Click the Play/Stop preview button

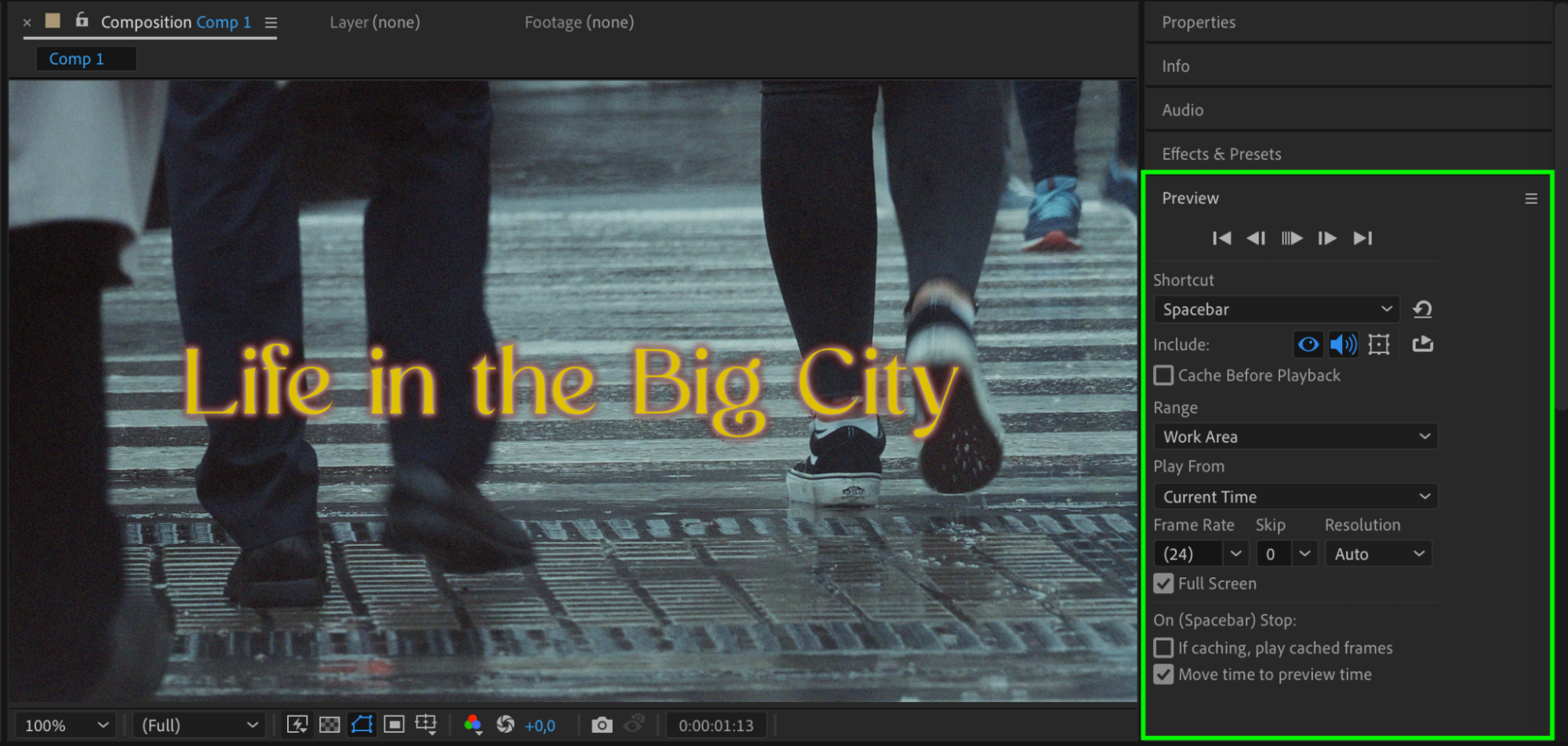(x=1292, y=238)
